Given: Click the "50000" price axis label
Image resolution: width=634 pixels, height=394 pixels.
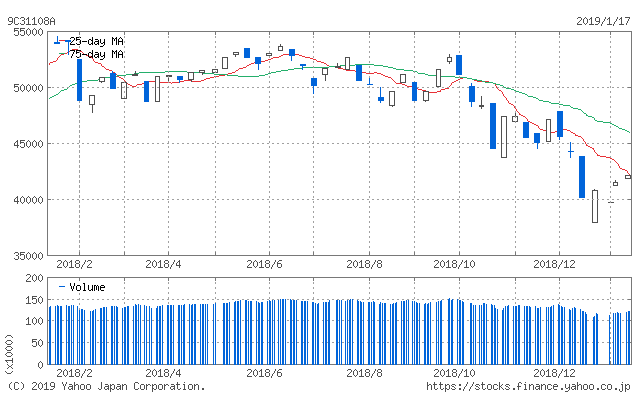Looking at the screenshot, I should (x=28, y=88).
